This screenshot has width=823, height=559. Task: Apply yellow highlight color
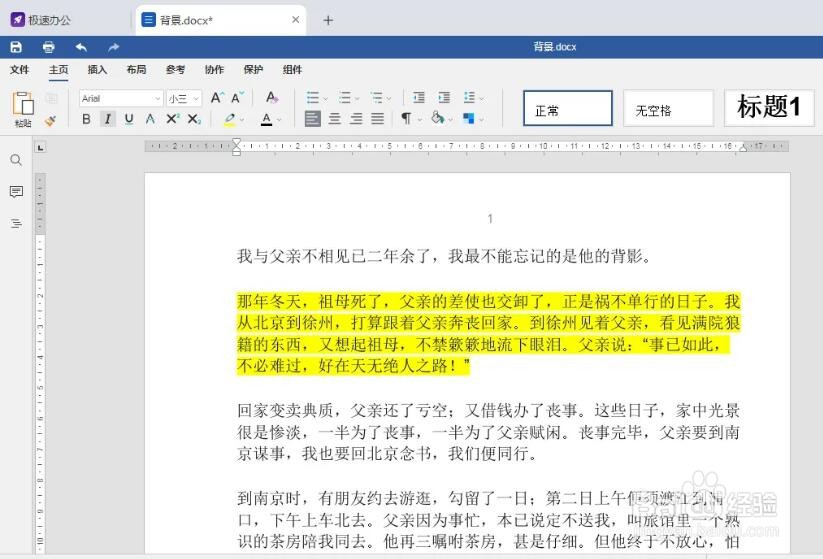tap(229, 120)
